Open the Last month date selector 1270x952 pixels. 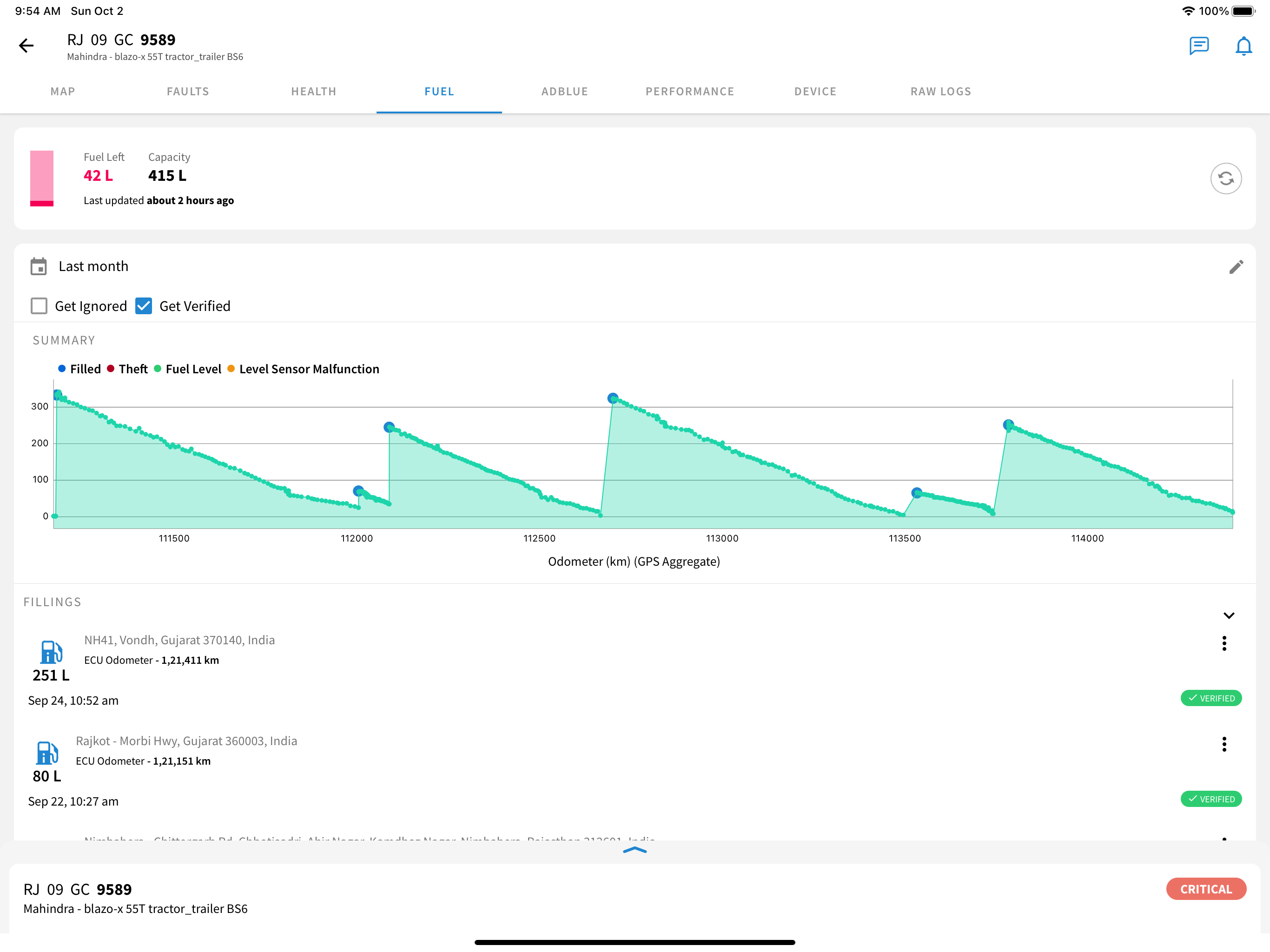(x=93, y=266)
